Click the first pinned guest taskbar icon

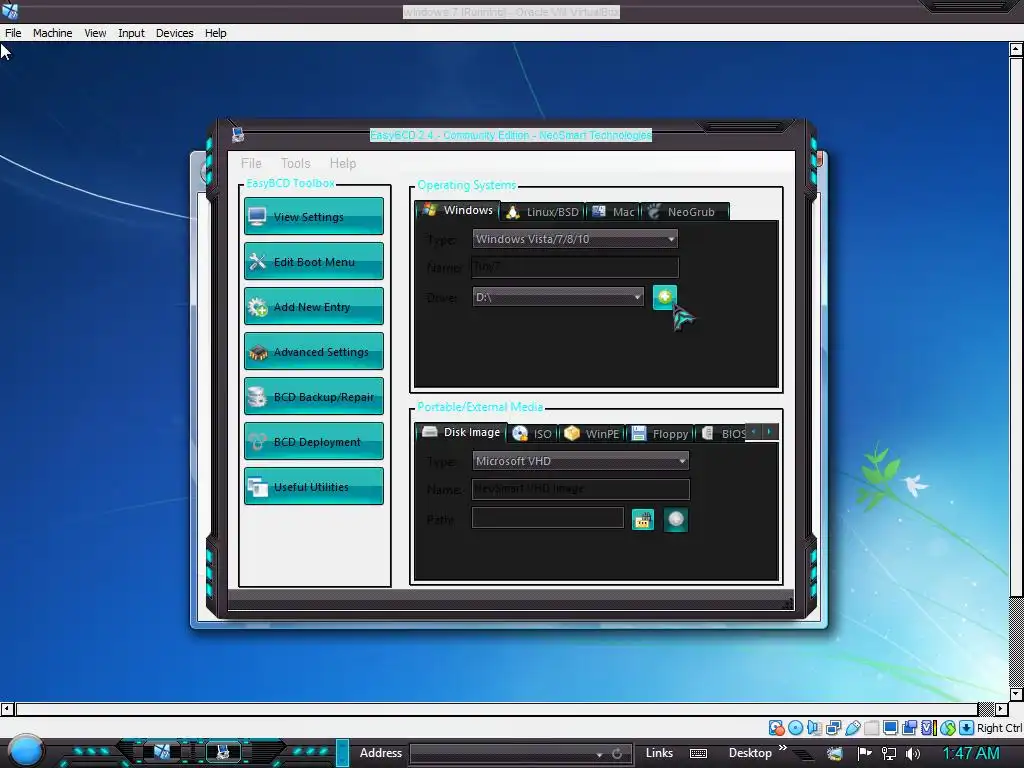161,752
